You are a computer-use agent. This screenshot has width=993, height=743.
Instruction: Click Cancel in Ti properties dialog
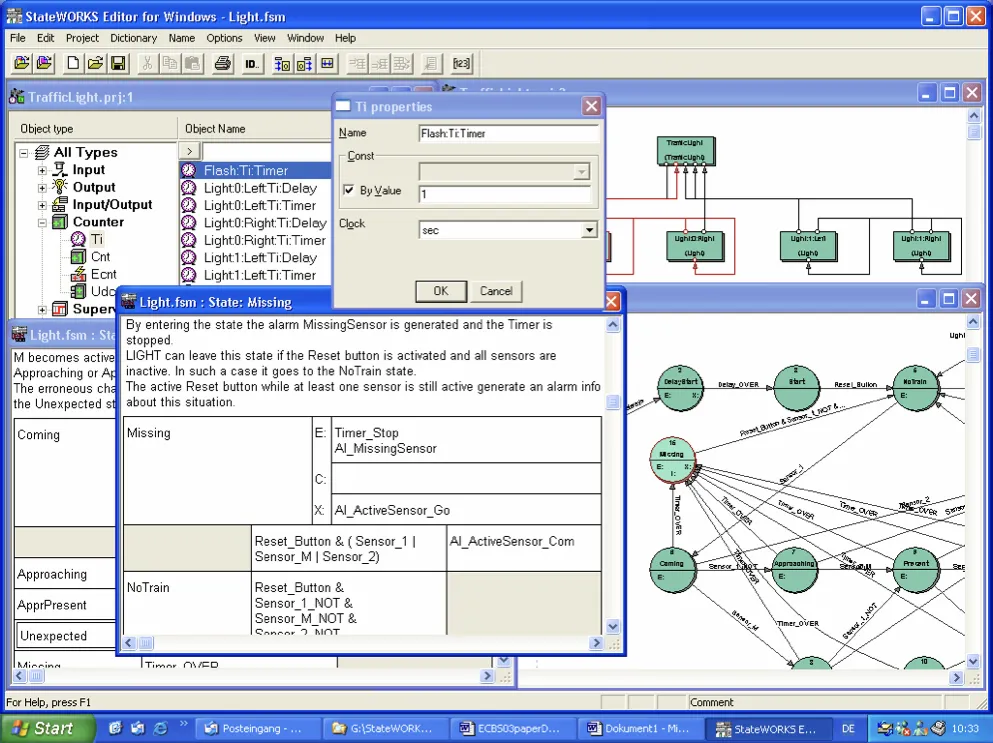(496, 291)
